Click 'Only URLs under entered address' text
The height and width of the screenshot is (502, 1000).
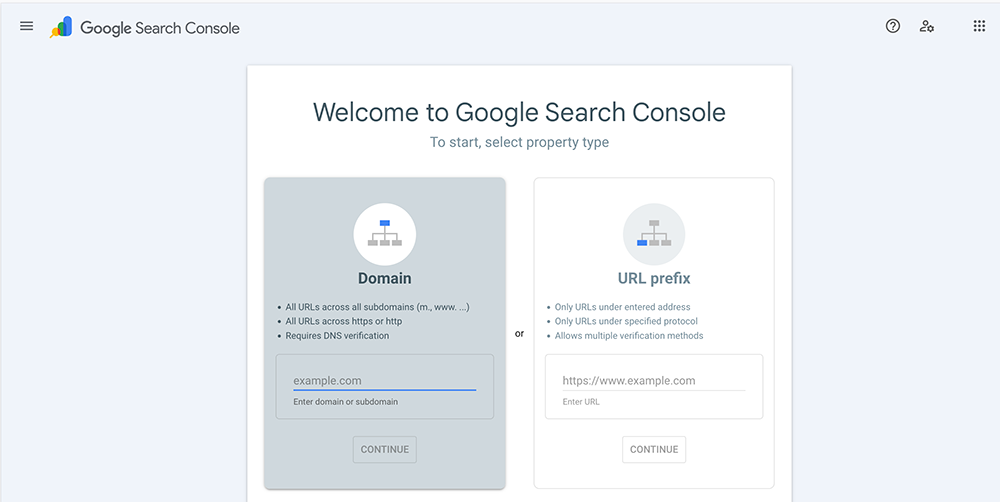point(622,307)
